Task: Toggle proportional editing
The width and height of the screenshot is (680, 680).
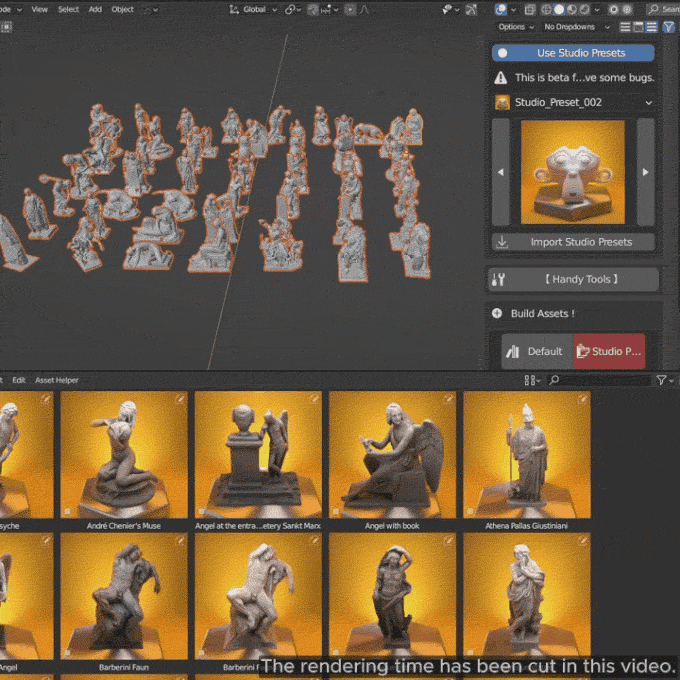Action: point(350,9)
